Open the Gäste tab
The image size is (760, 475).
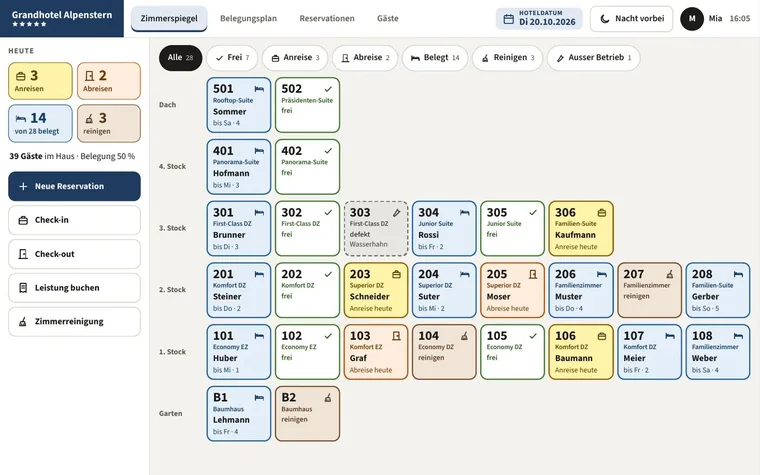tap(388, 18)
